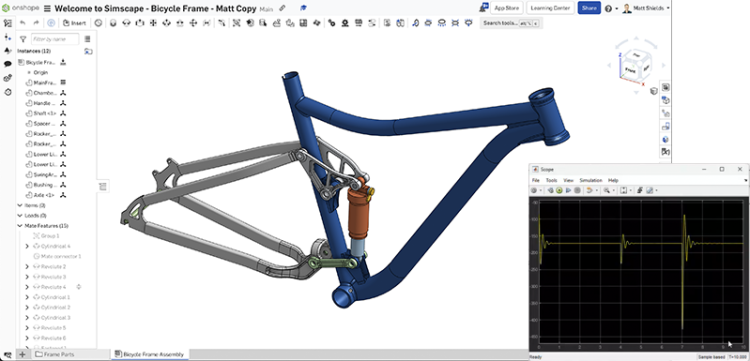Screen dimensions: 750x361
Task: Click the Scope scale axes tool
Action: click(623, 190)
